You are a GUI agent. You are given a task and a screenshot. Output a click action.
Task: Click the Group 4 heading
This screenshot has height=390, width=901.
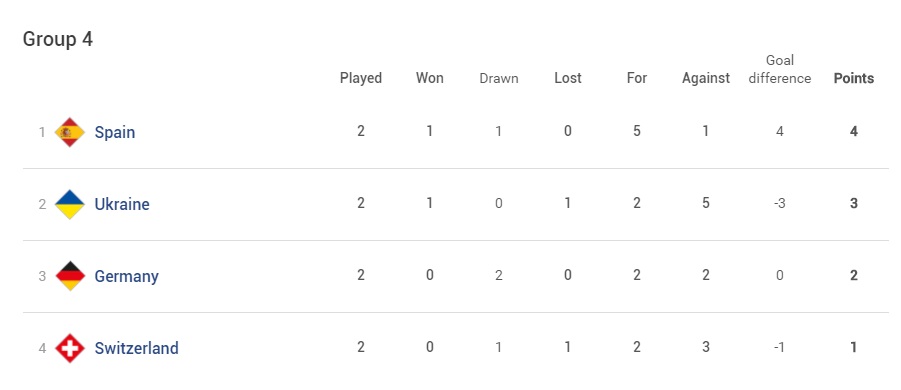point(57,40)
